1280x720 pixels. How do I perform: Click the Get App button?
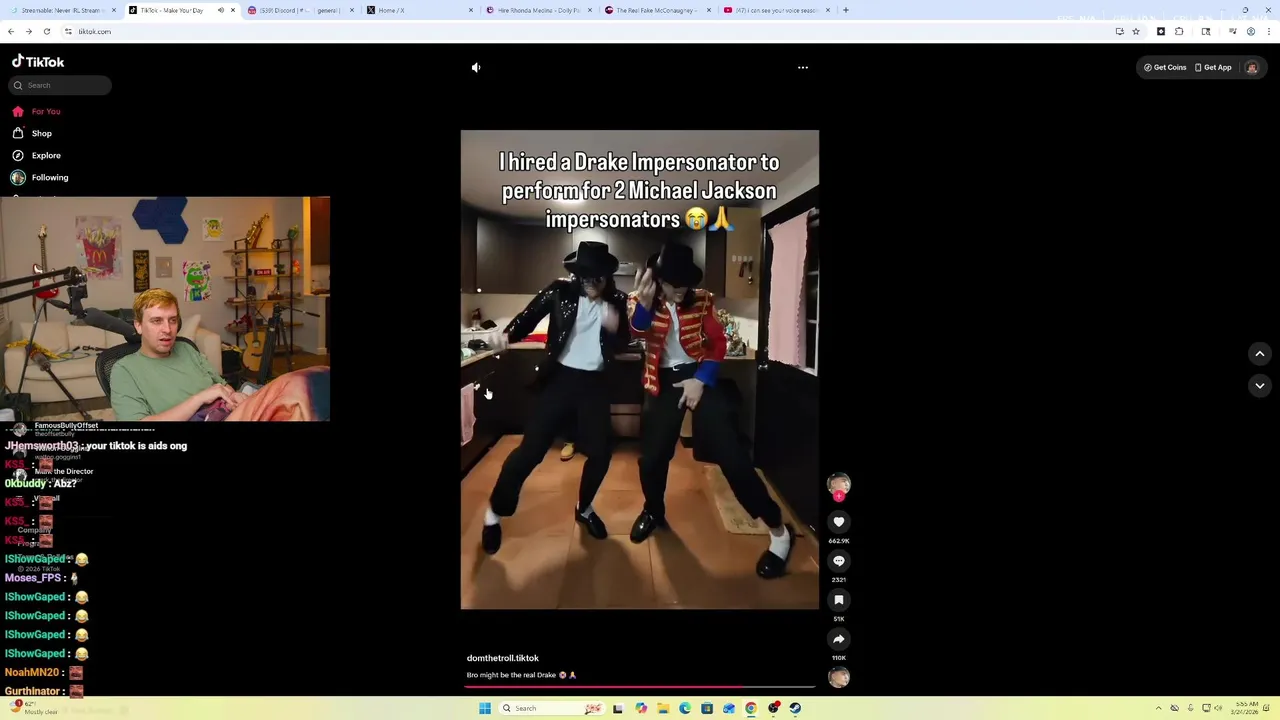(x=1213, y=68)
